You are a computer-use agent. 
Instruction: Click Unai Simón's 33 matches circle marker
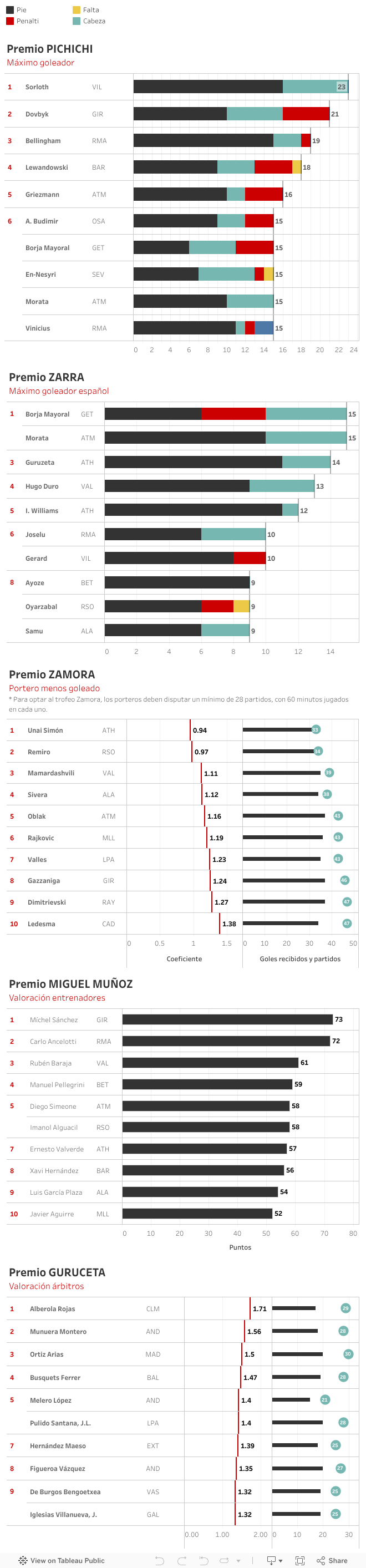pyautogui.click(x=316, y=729)
